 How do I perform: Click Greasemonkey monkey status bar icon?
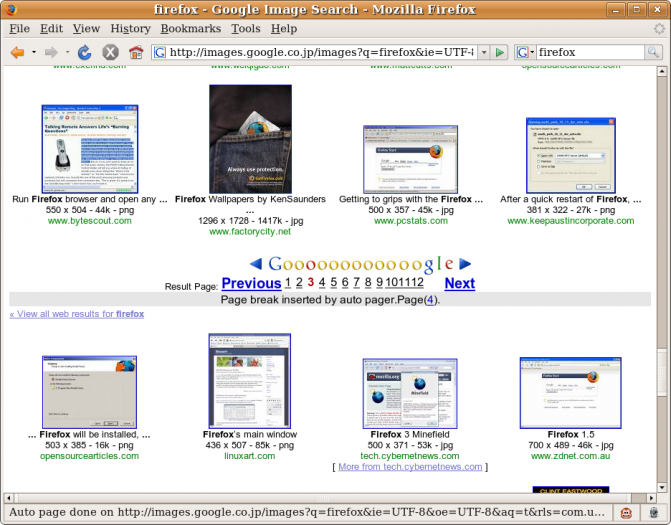coord(626,512)
